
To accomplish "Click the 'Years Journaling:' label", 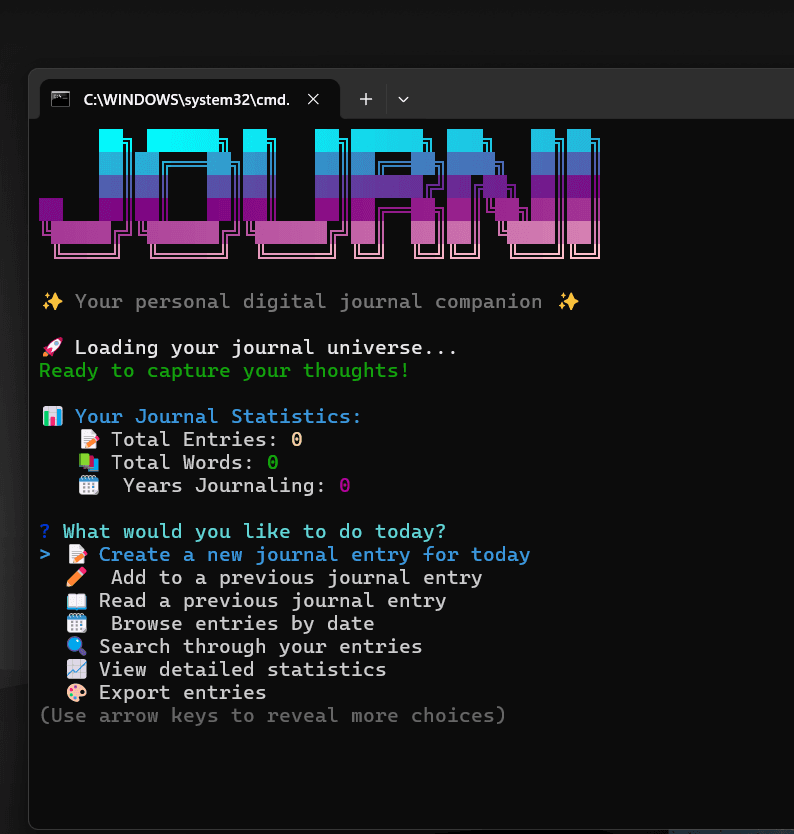I will (224, 485).
